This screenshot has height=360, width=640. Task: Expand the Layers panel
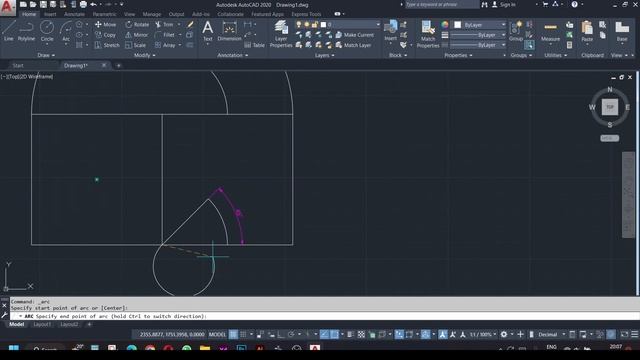tap(324, 55)
